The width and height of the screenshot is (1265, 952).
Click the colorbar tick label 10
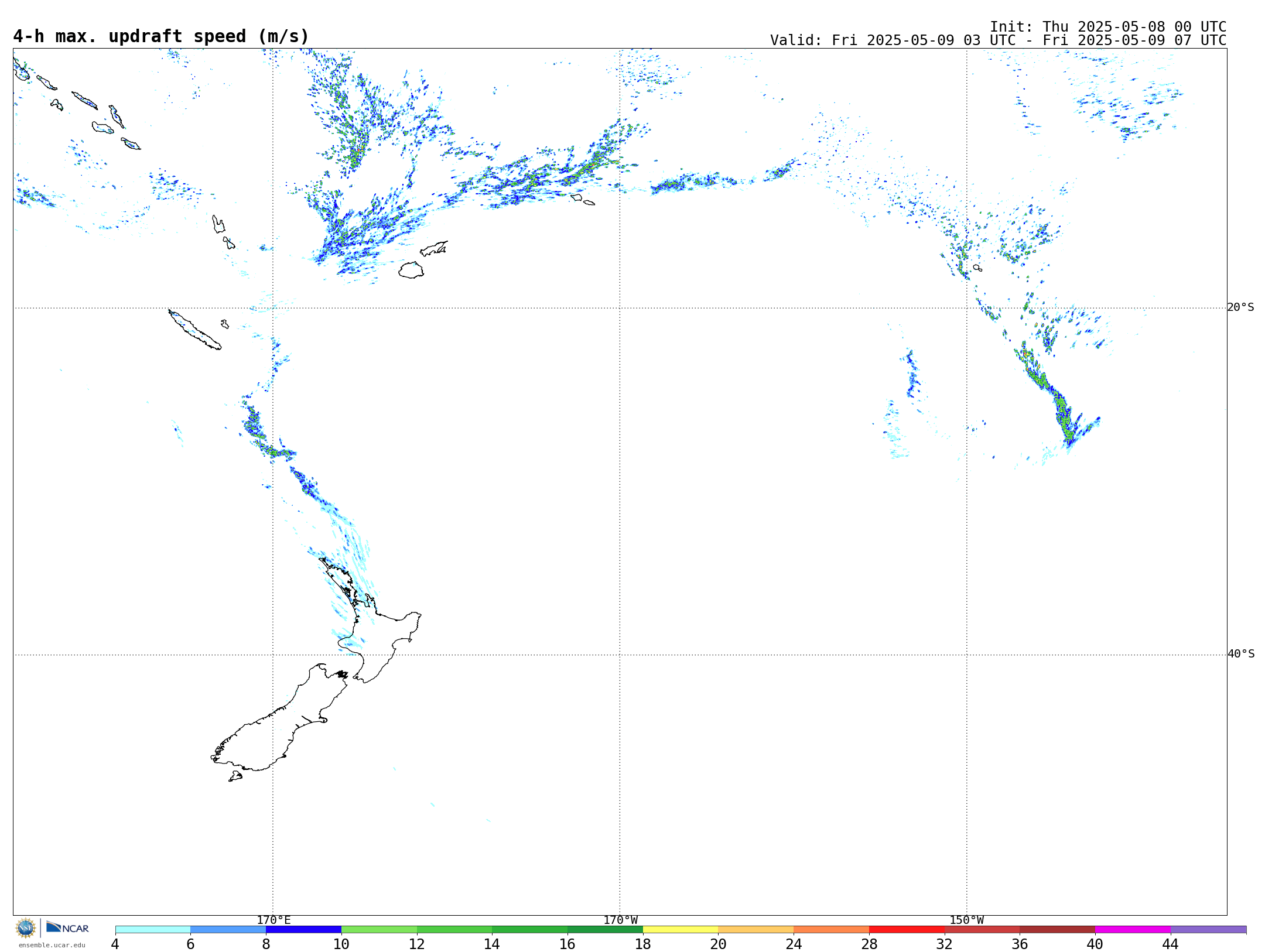[341, 944]
